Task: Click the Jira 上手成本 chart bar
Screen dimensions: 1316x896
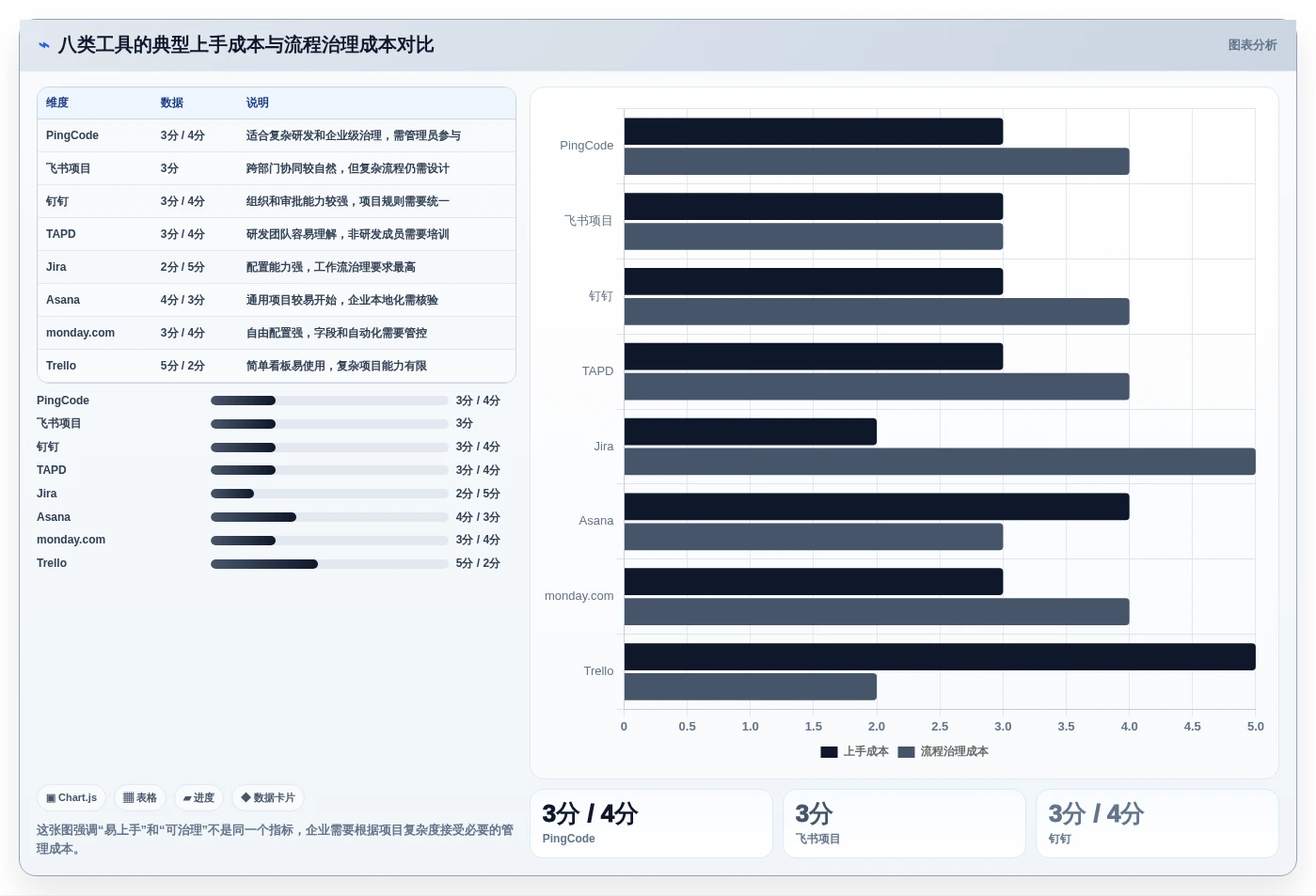Action: [751, 432]
